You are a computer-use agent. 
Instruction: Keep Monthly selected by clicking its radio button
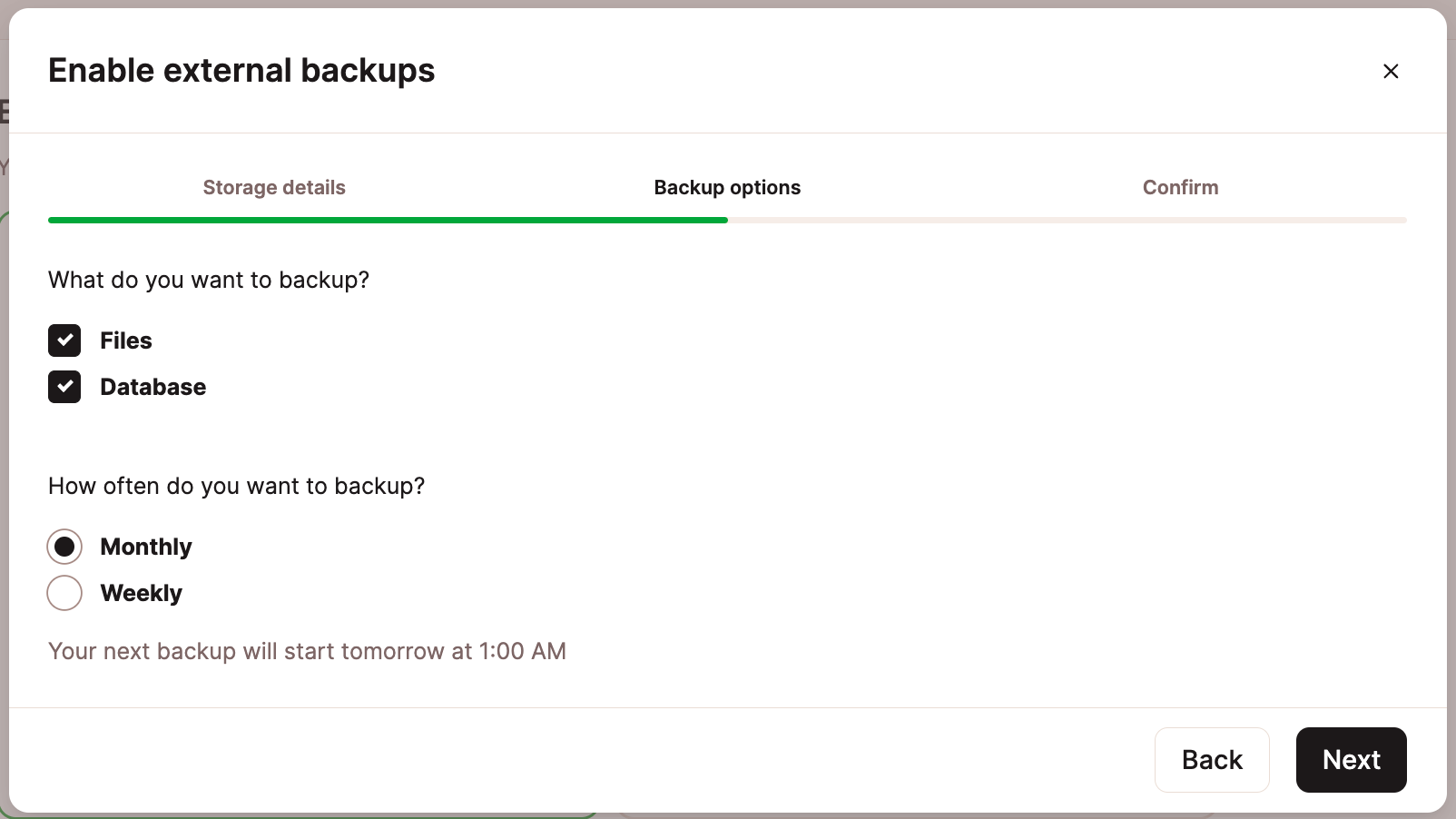pyautogui.click(x=64, y=547)
